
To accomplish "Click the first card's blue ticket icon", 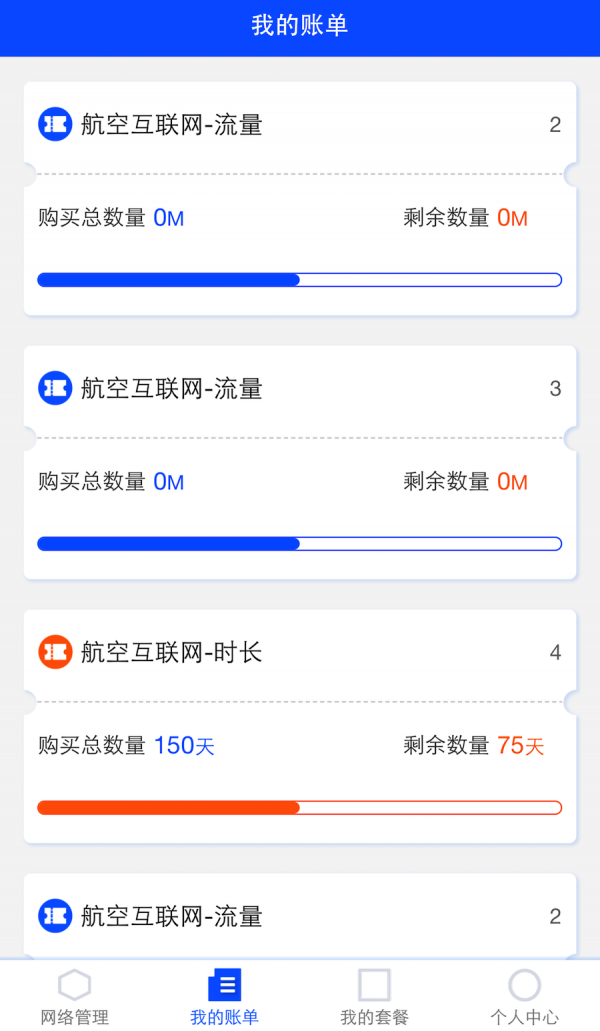I will (x=55, y=124).
